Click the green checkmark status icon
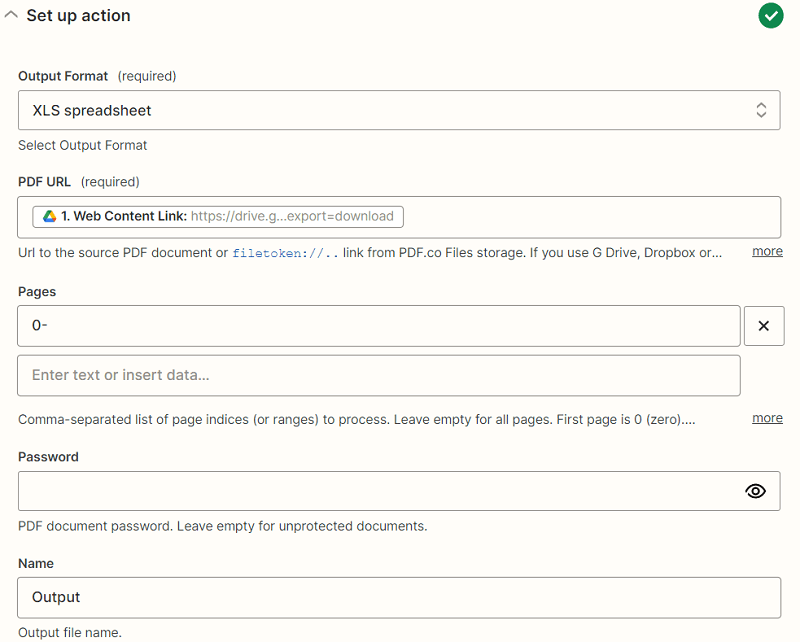Image resolution: width=800 pixels, height=642 pixels. (x=770, y=16)
